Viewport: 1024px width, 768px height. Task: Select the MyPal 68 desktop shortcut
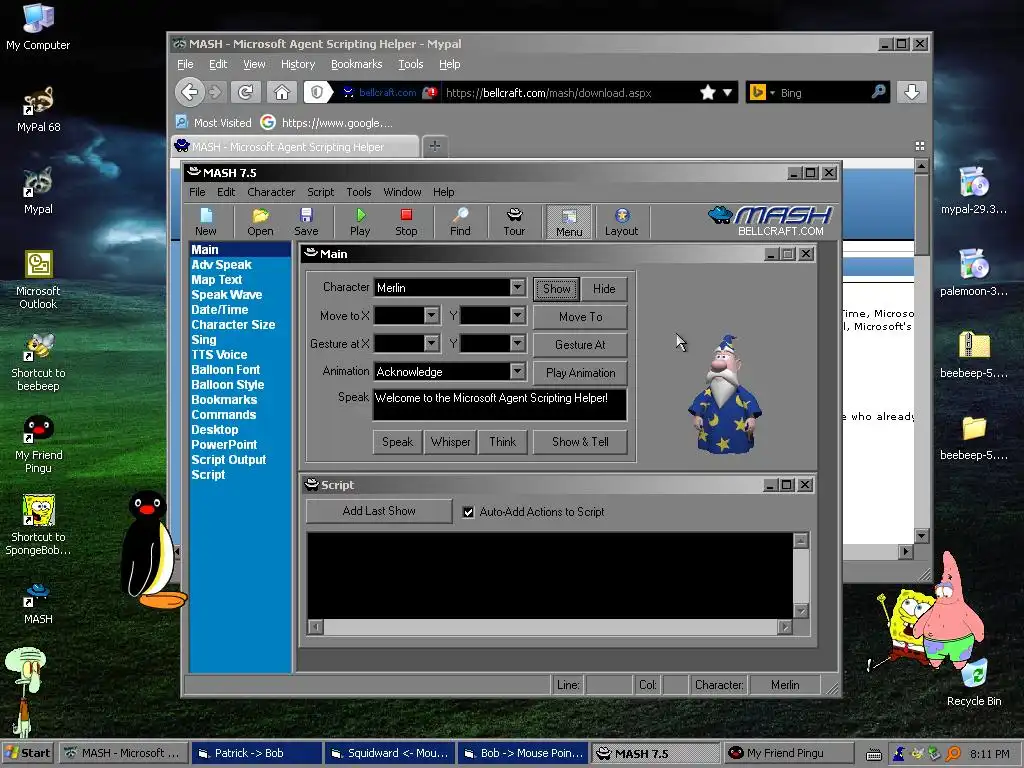[38, 110]
